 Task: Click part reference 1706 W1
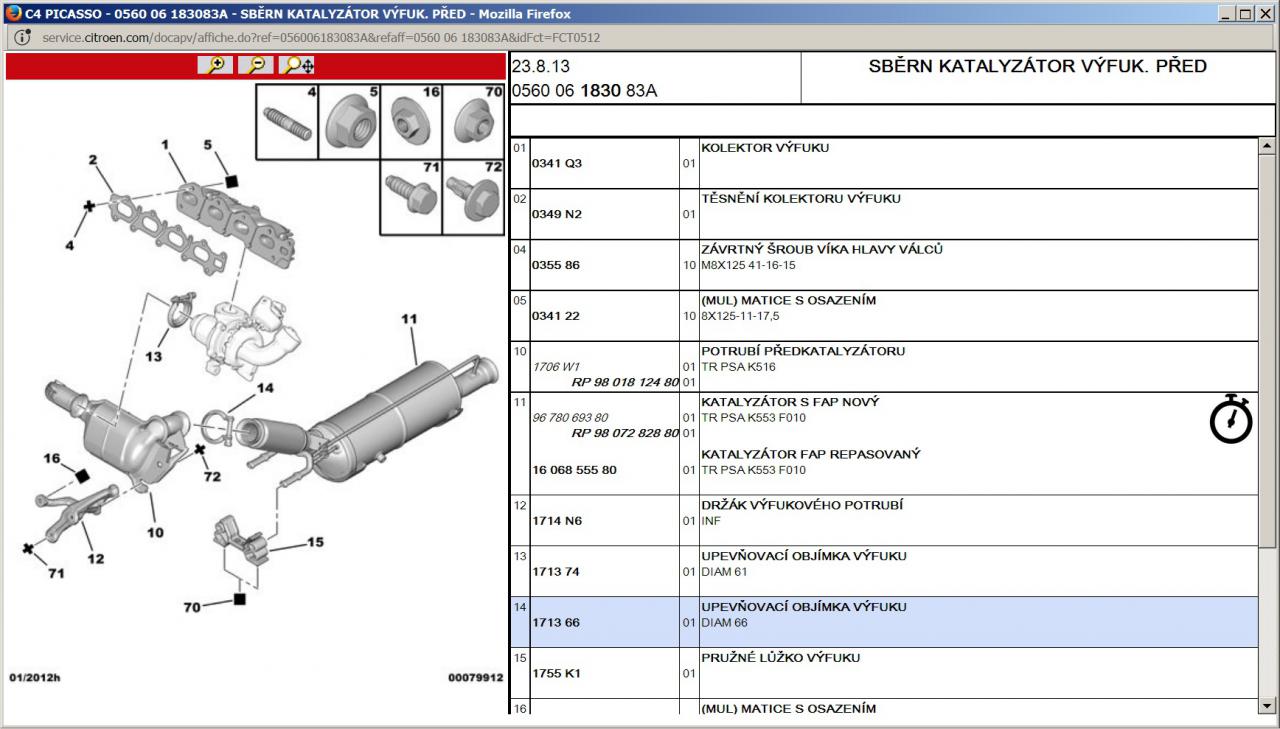point(556,367)
